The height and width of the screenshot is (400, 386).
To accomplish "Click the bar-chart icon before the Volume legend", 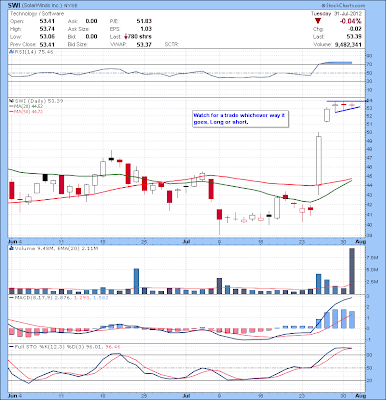I will pyautogui.click(x=11, y=248).
